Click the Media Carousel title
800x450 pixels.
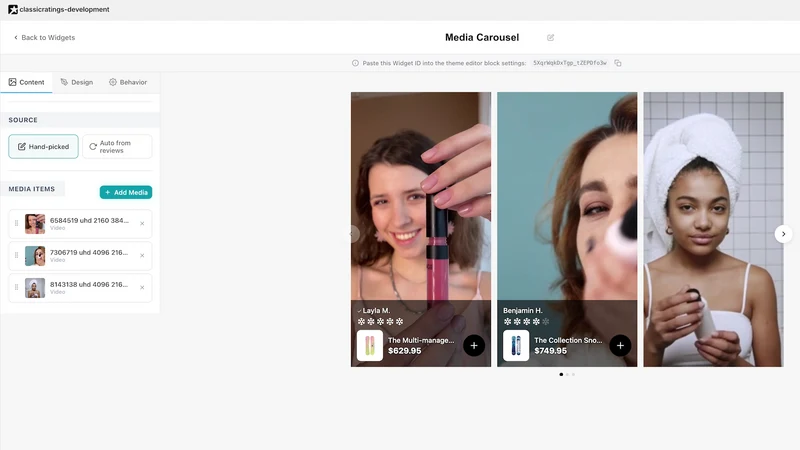482,37
